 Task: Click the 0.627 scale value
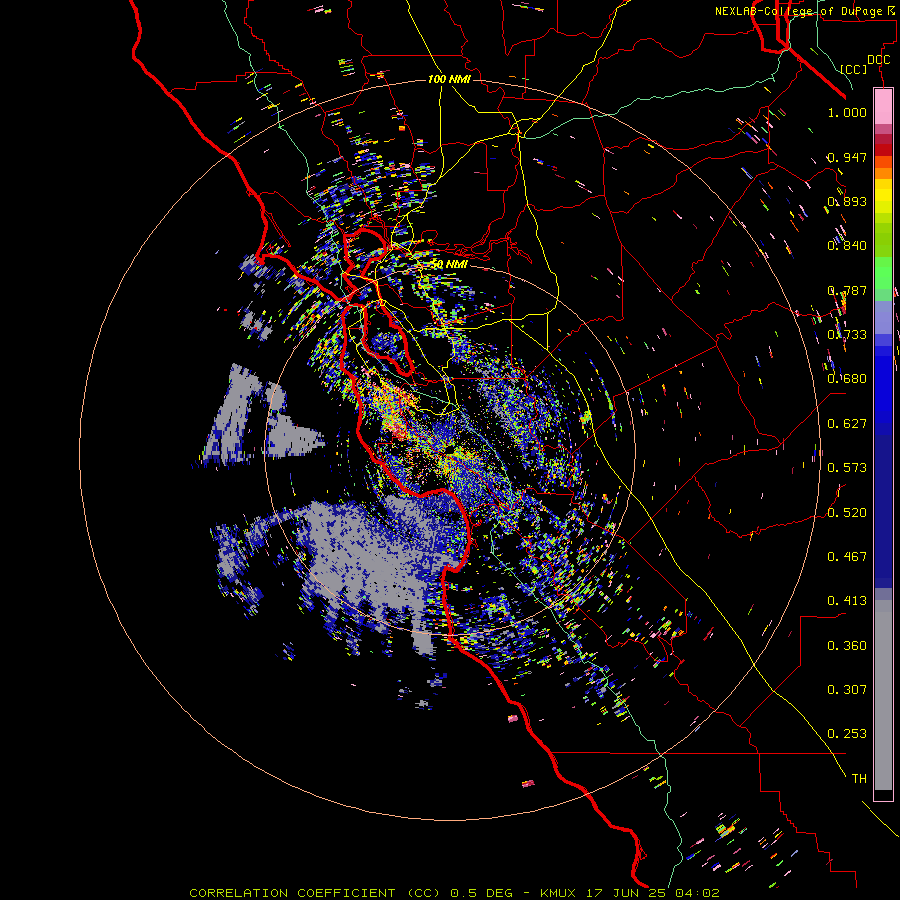(x=847, y=424)
